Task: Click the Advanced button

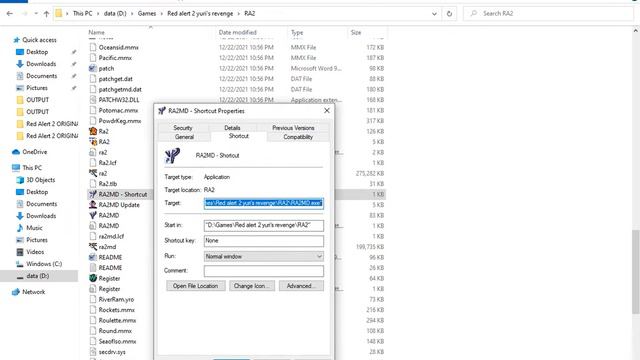Action: (x=301, y=286)
